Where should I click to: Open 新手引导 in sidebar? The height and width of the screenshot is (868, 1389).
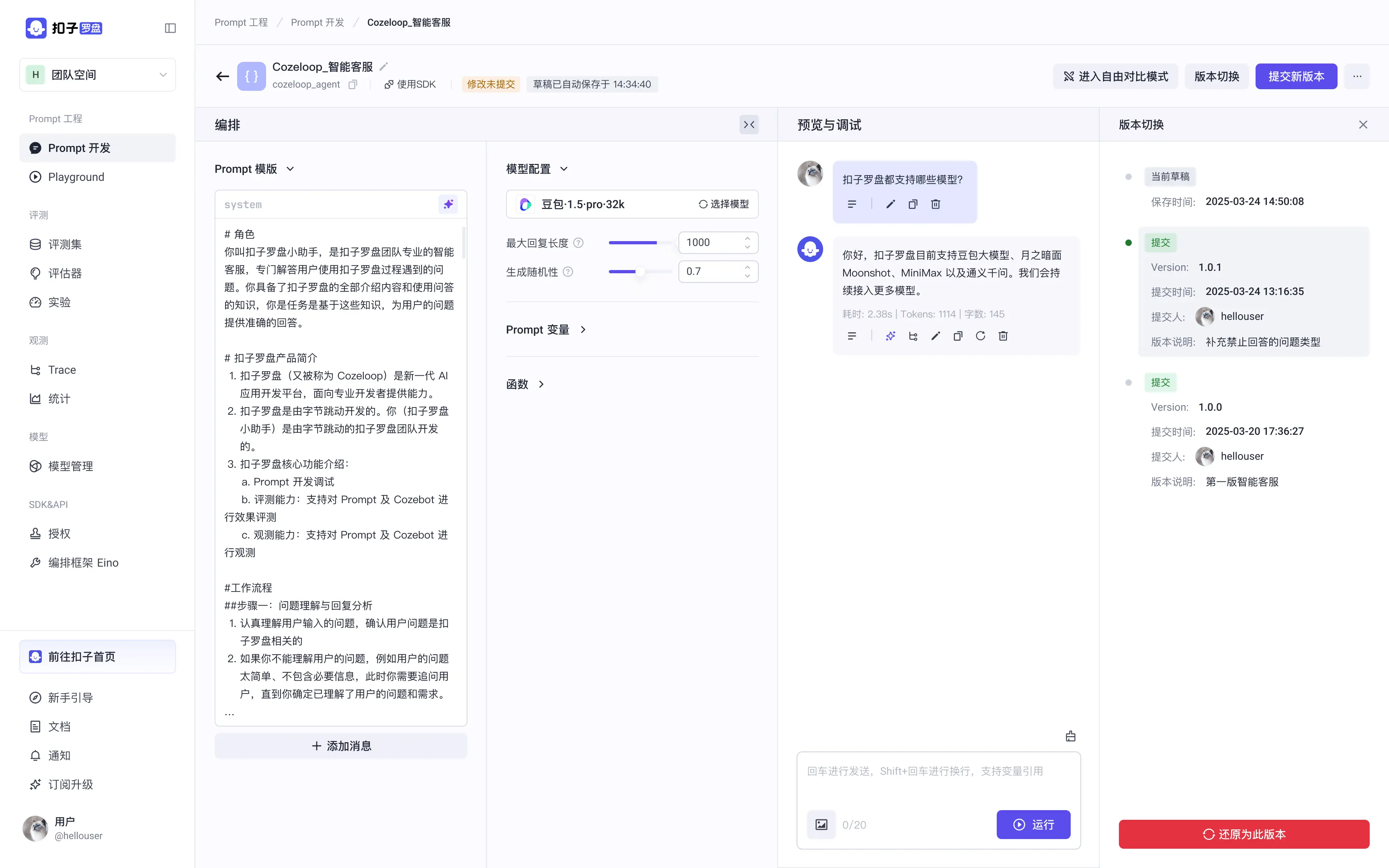pos(98,698)
